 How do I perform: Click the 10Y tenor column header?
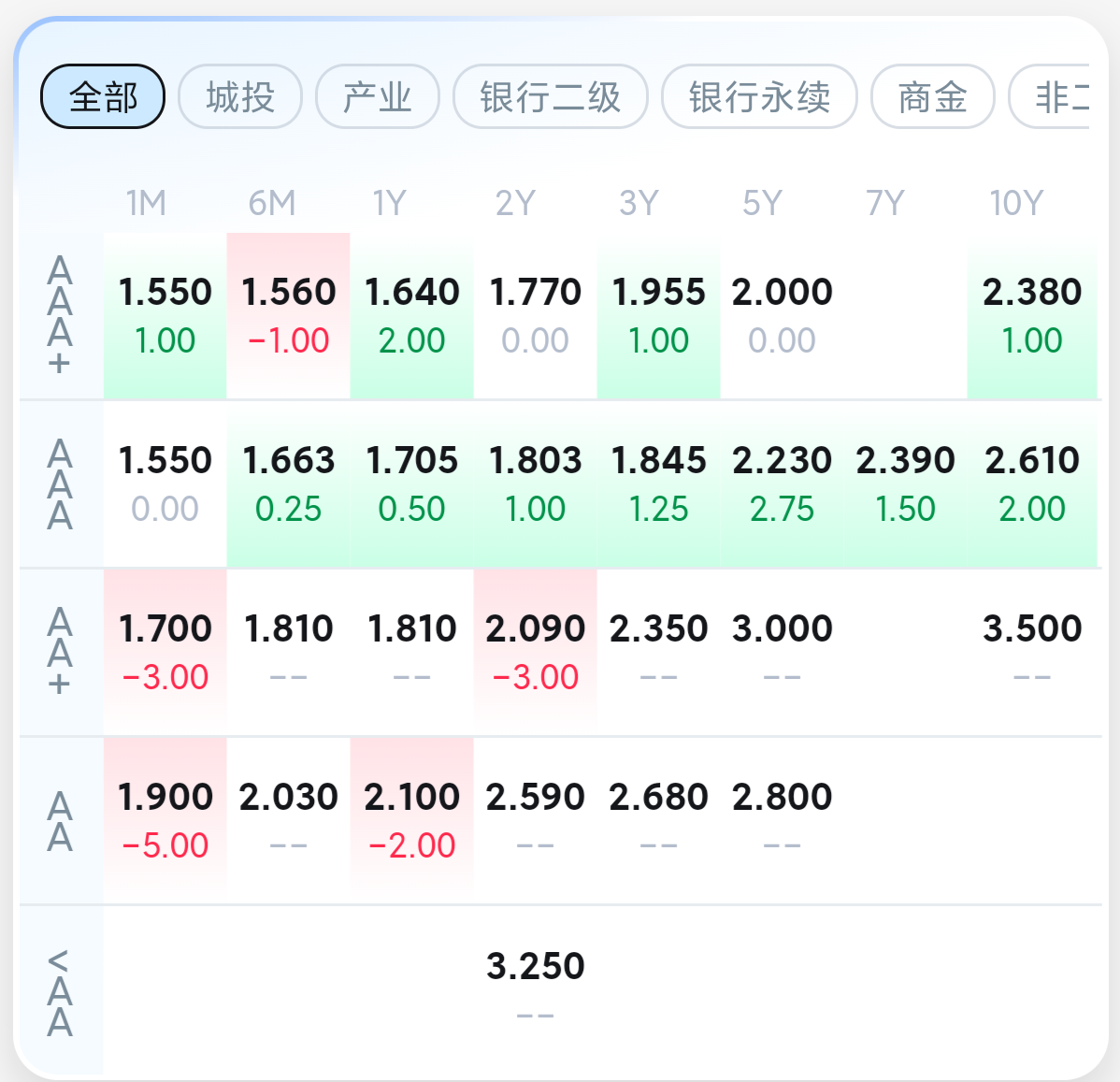pyautogui.click(x=1016, y=203)
